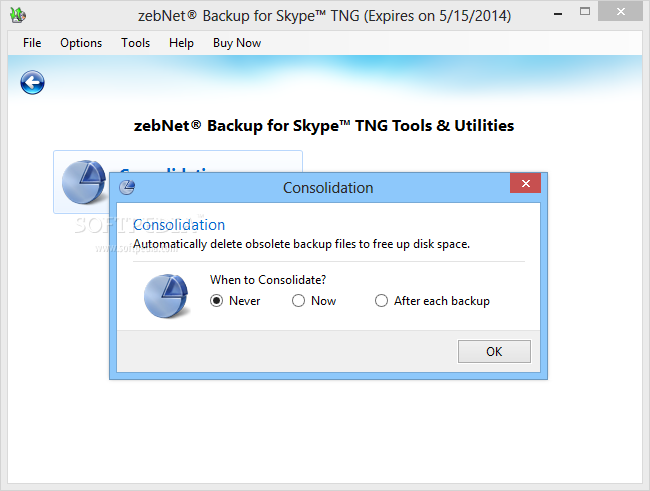The height and width of the screenshot is (491, 650).
Task: Click the blue Consolidation heading text
Action: pyautogui.click(x=179, y=225)
